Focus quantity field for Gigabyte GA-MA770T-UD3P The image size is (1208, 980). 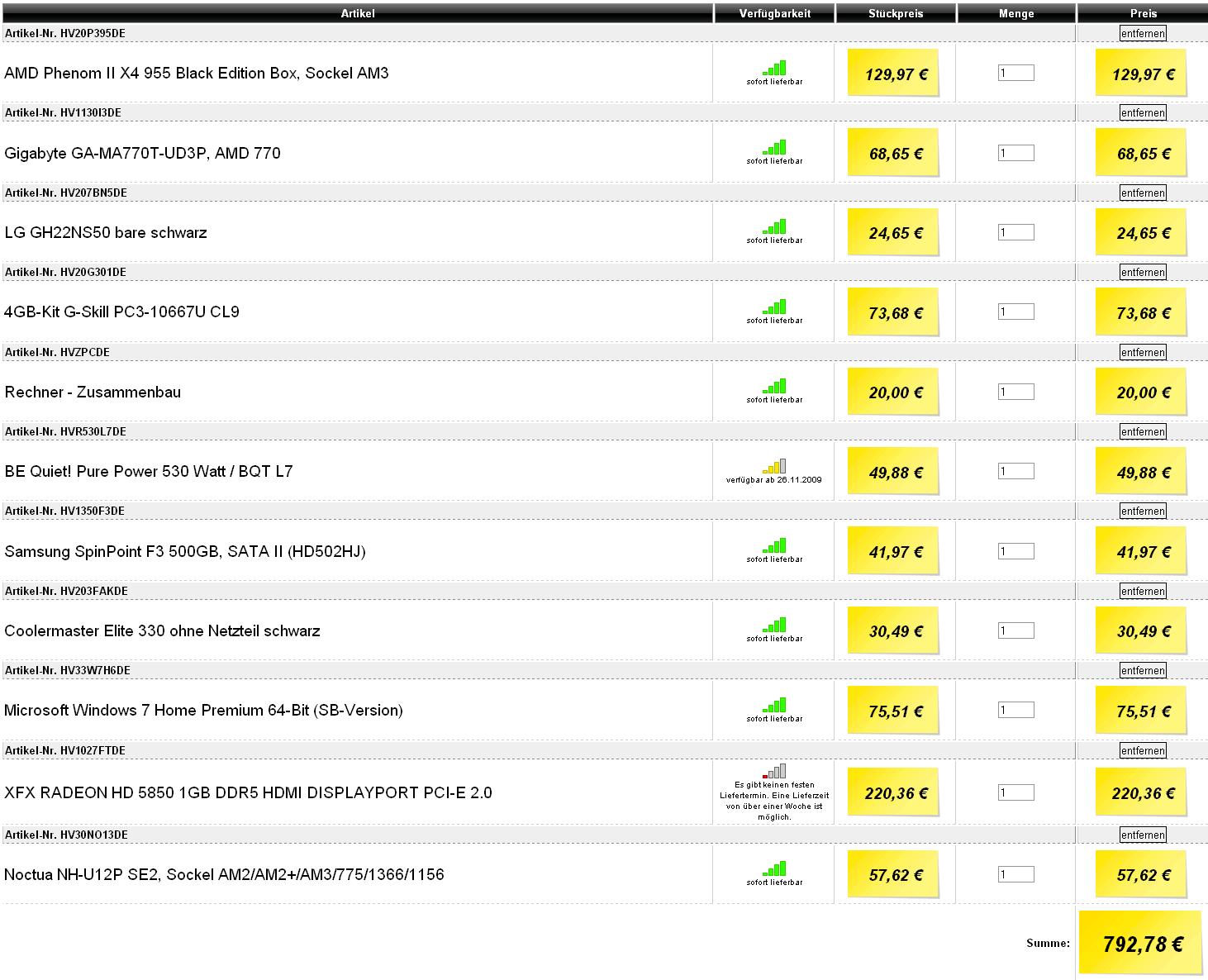pos(1015,153)
